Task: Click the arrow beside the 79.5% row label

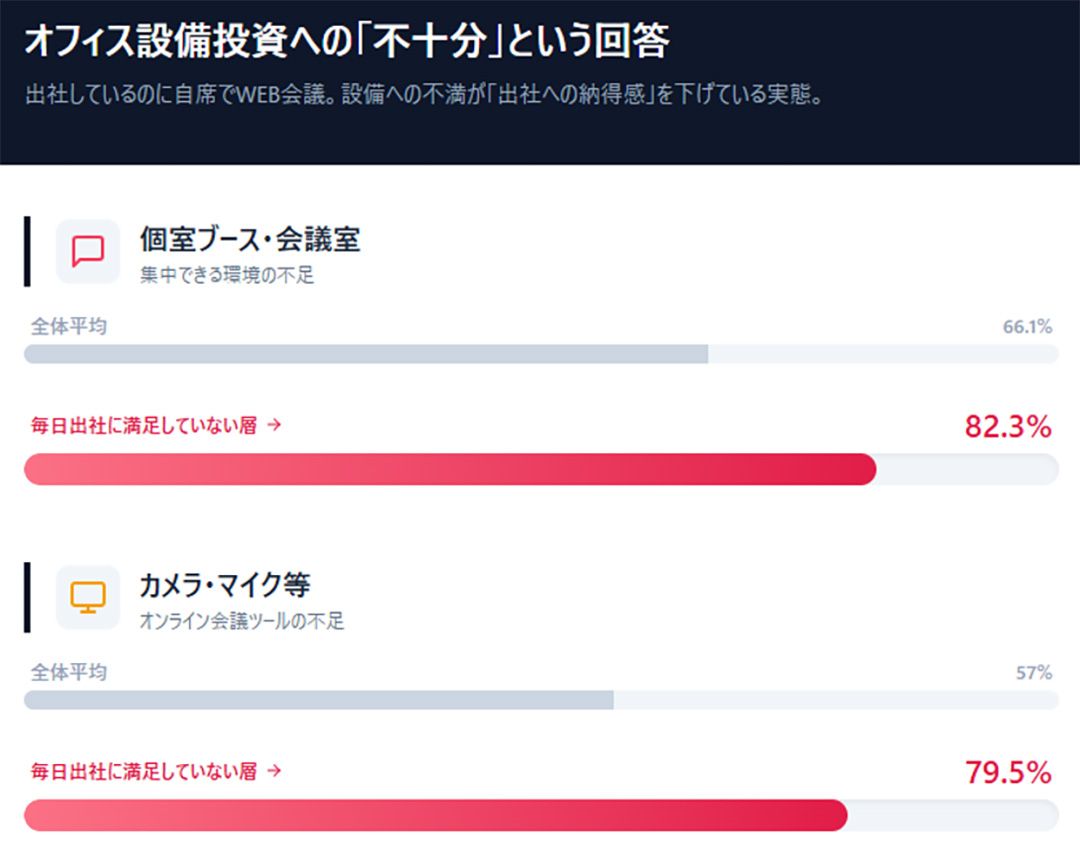Action: point(275,771)
